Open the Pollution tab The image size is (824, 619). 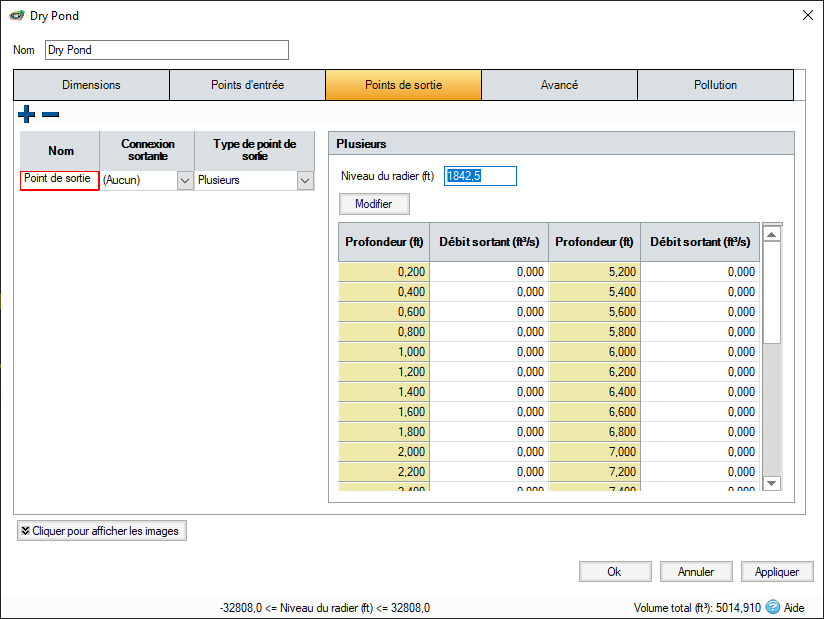pos(715,85)
